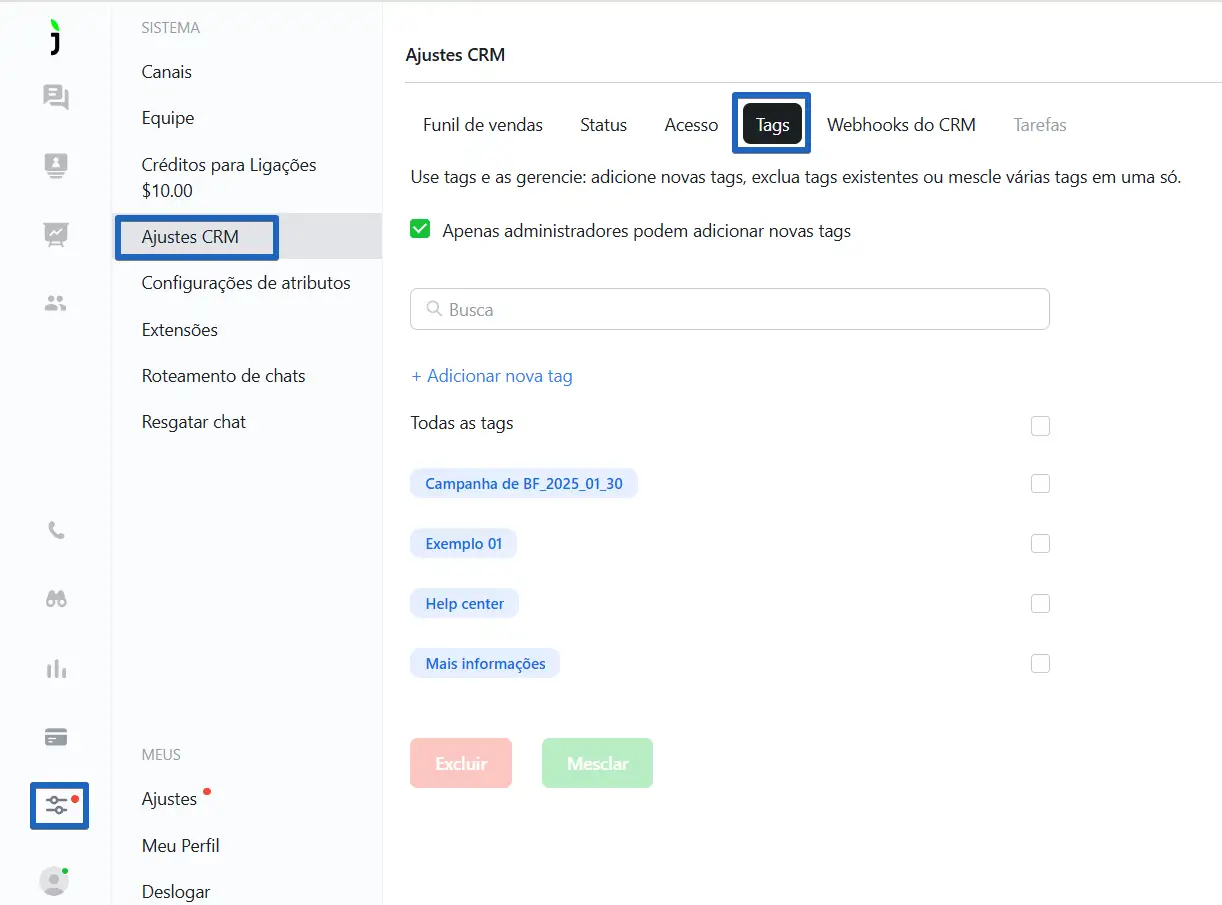Uncheck 'Apenas administradores podem adicionar novas tags'
Viewport: 1222px width, 905px height.
click(420, 231)
